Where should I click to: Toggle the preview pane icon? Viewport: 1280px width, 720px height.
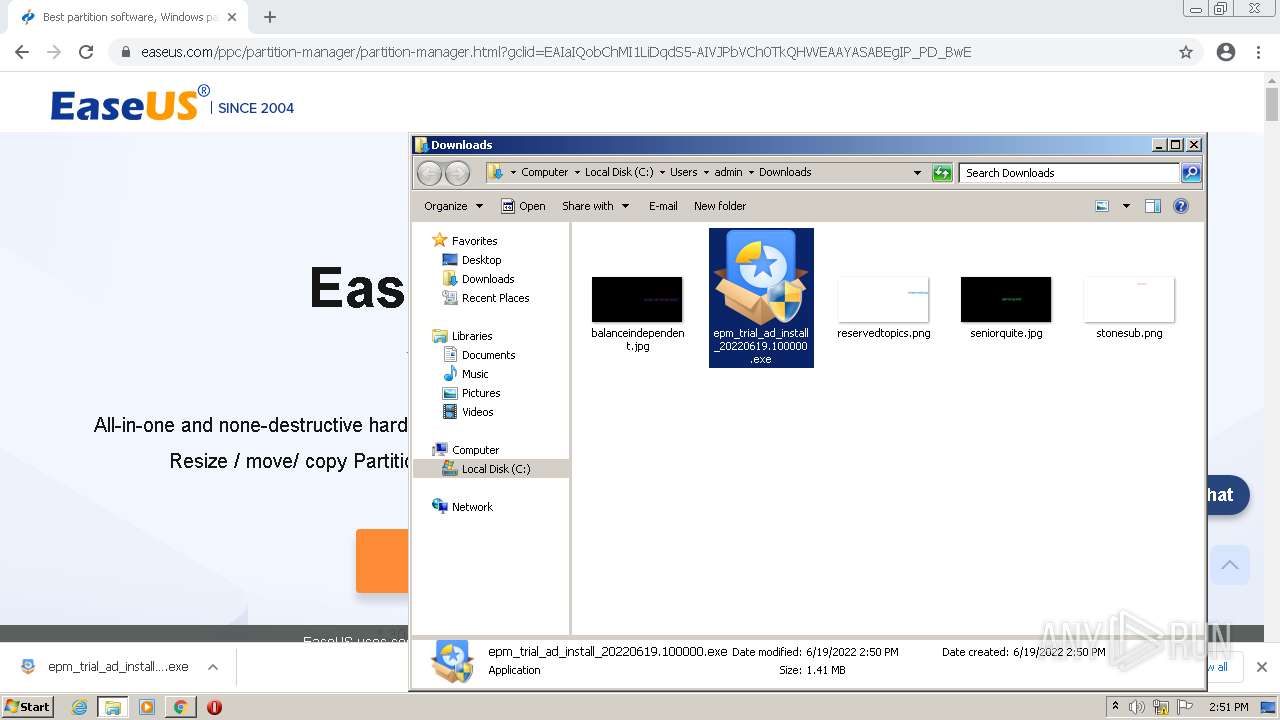pos(1153,206)
